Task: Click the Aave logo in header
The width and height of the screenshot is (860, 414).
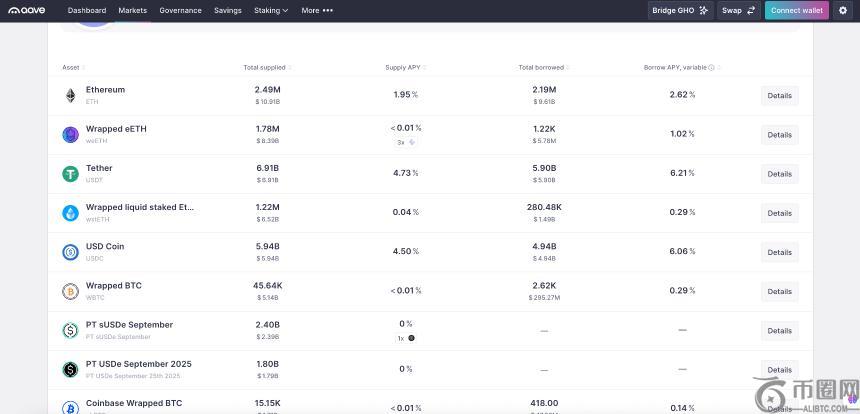Action: click(x=29, y=10)
